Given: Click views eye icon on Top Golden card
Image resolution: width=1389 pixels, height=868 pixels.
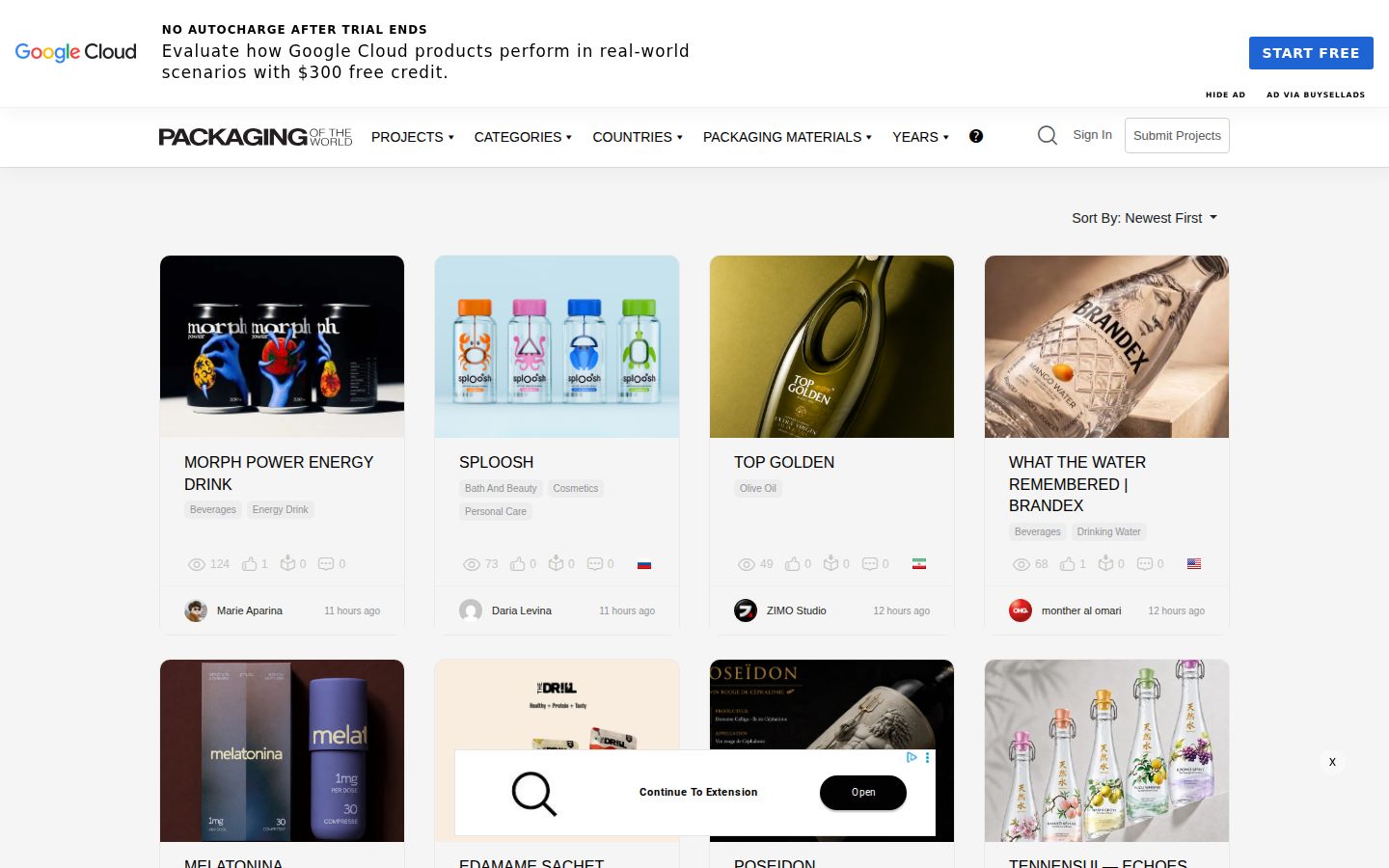Looking at the screenshot, I should click(x=746, y=564).
